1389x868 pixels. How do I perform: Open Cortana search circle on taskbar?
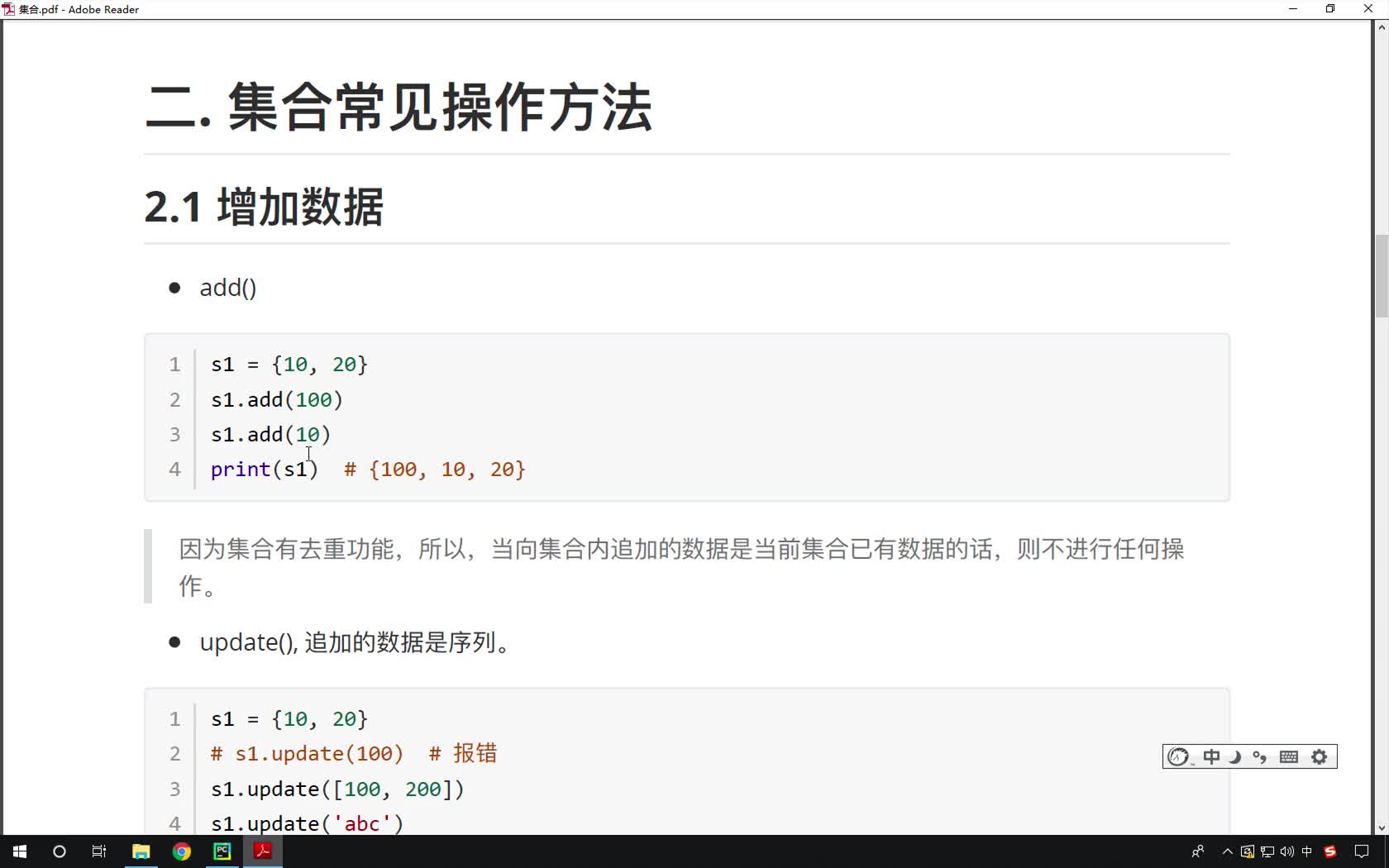tap(60, 851)
